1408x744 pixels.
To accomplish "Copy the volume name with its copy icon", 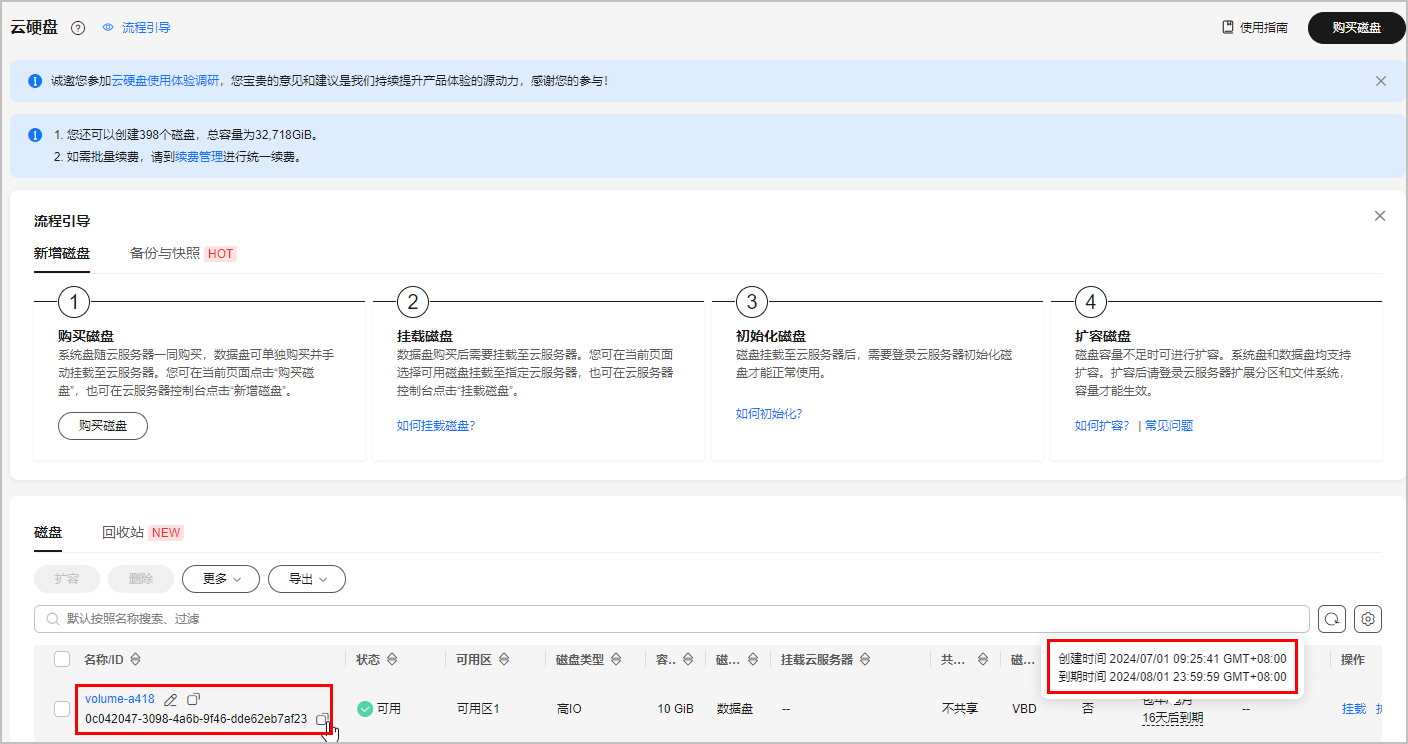I will tap(194, 699).
